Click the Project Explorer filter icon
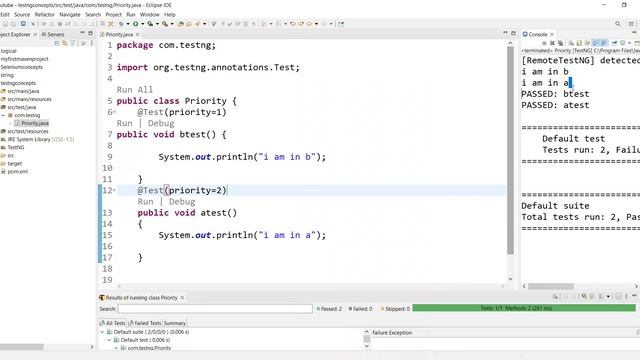The image size is (640, 360). pos(73,43)
